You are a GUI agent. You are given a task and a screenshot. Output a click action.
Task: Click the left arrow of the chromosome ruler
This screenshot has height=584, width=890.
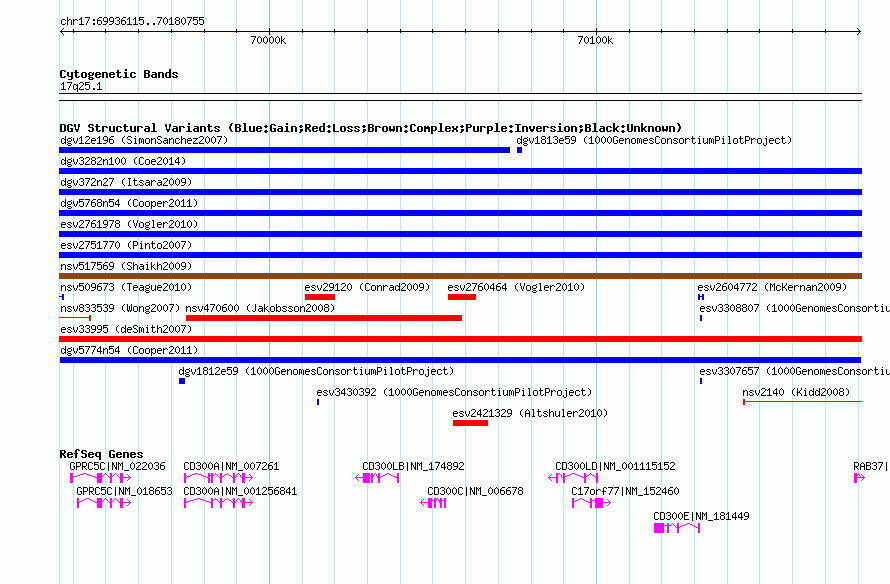pos(63,32)
